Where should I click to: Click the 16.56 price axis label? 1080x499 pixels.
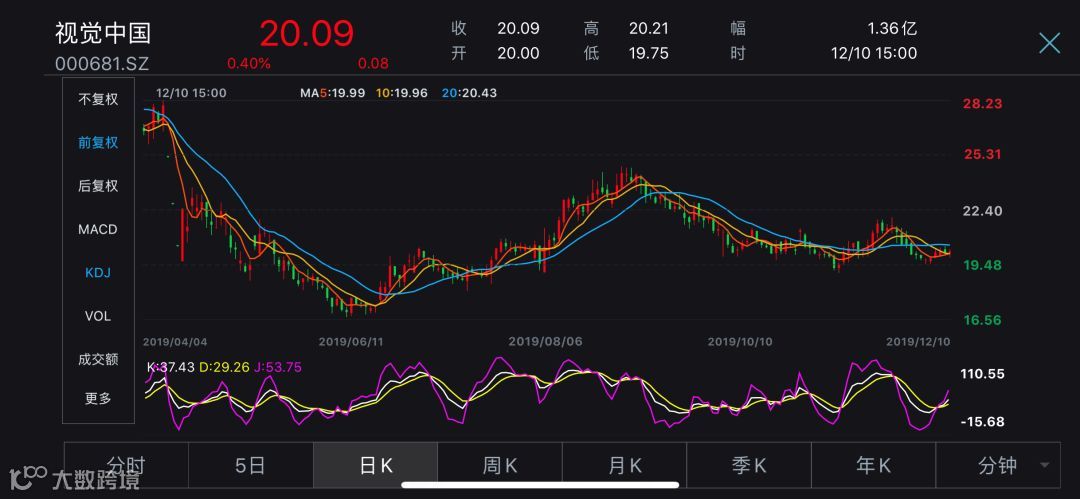983,320
